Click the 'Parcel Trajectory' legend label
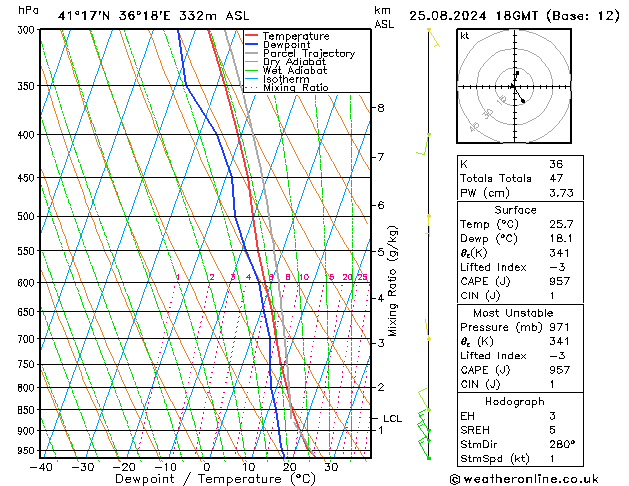The image size is (629, 486). (x=309, y=53)
